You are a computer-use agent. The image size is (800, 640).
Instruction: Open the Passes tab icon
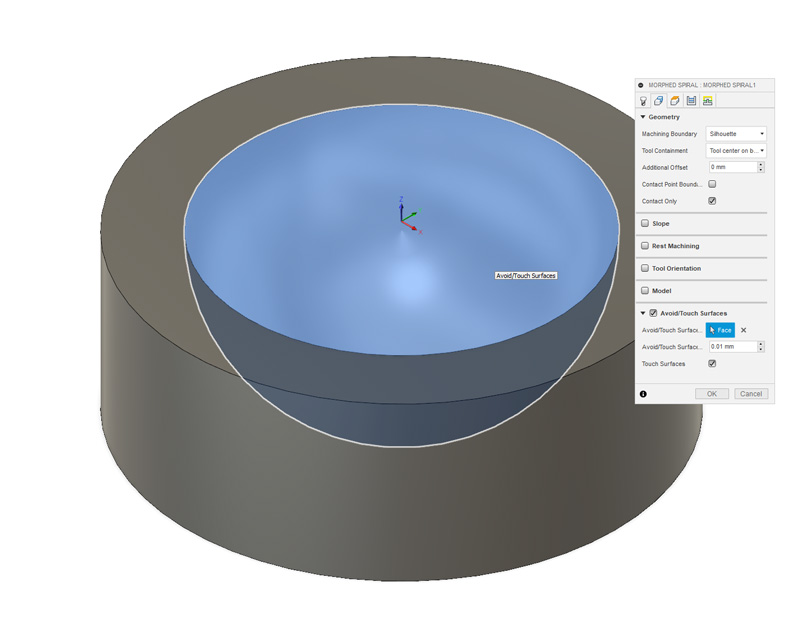pos(691,101)
